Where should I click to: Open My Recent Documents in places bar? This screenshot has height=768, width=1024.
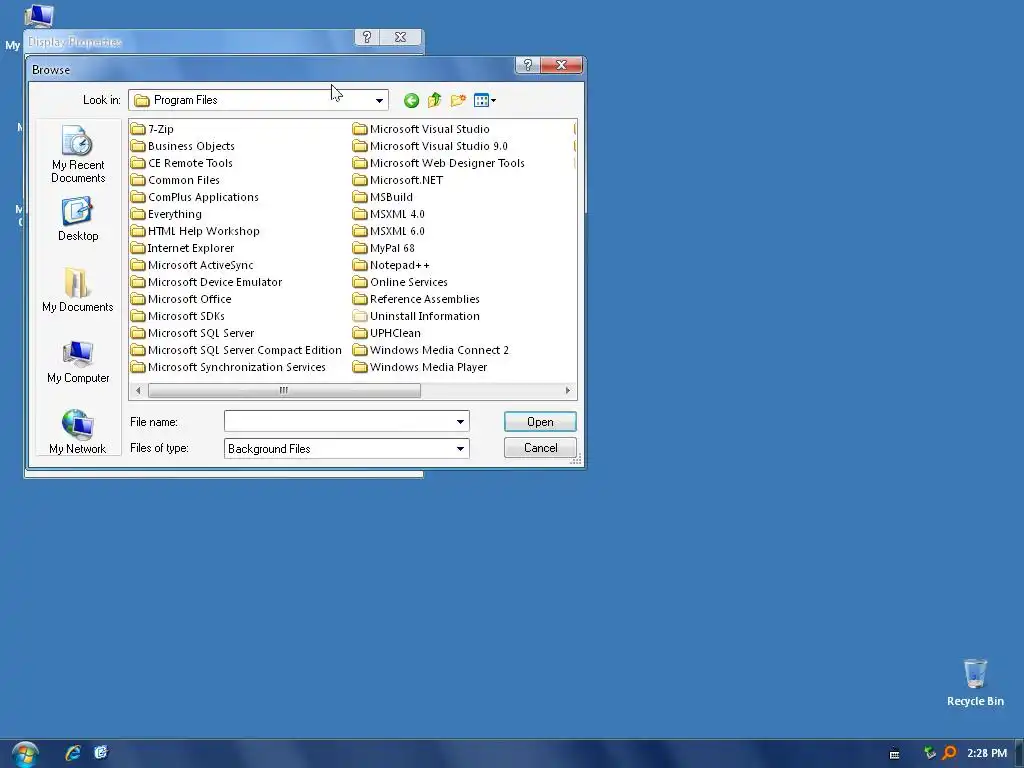(78, 154)
